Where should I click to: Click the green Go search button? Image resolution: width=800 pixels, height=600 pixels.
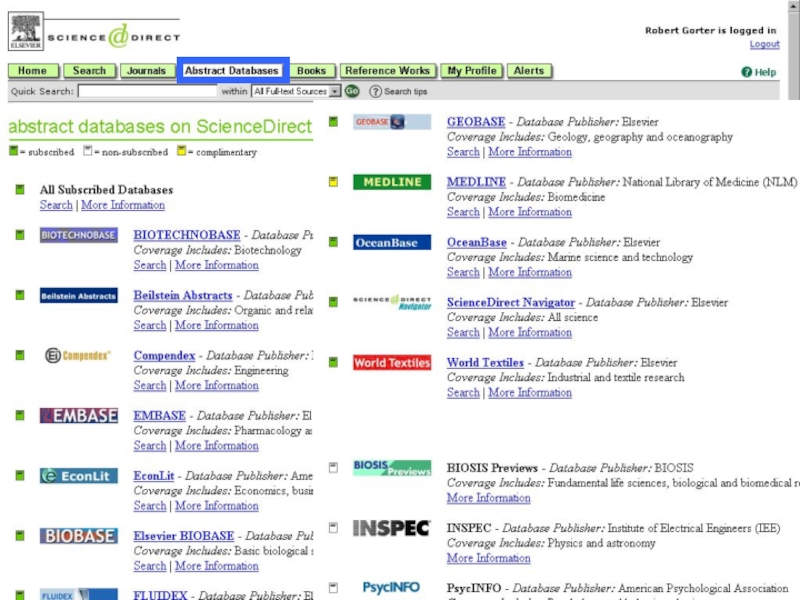coord(352,91)
